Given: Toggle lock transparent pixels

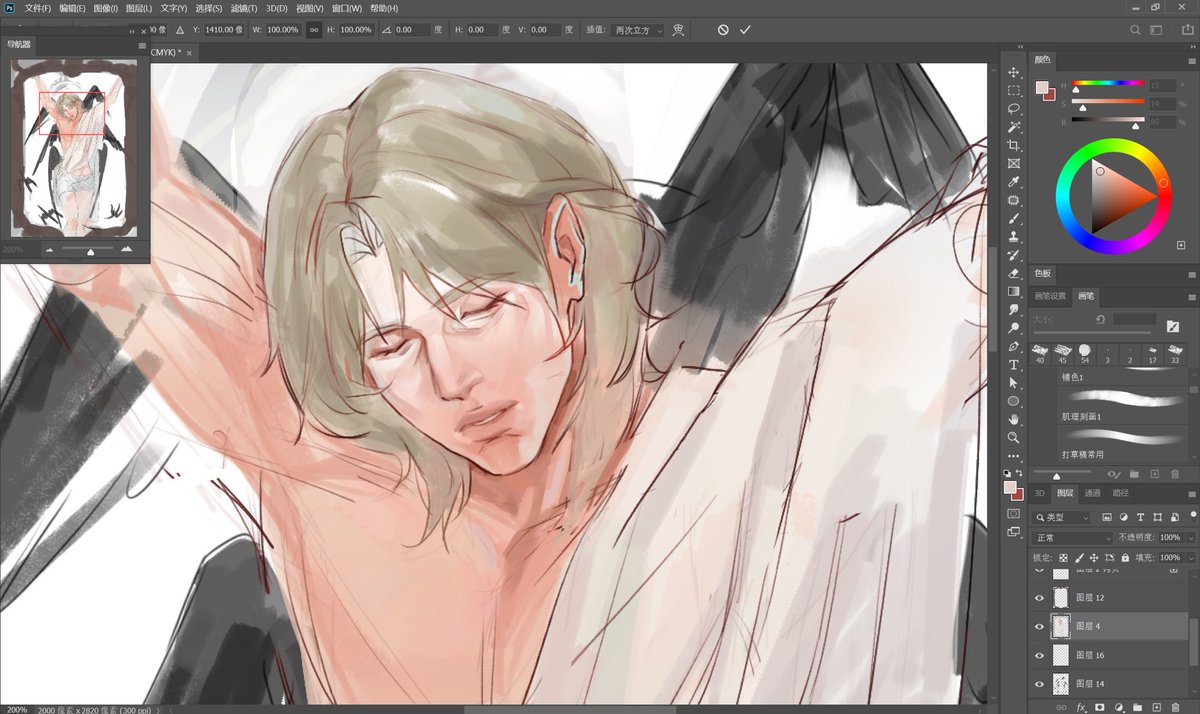Looking at the screenshot, I should point(1063,557).
